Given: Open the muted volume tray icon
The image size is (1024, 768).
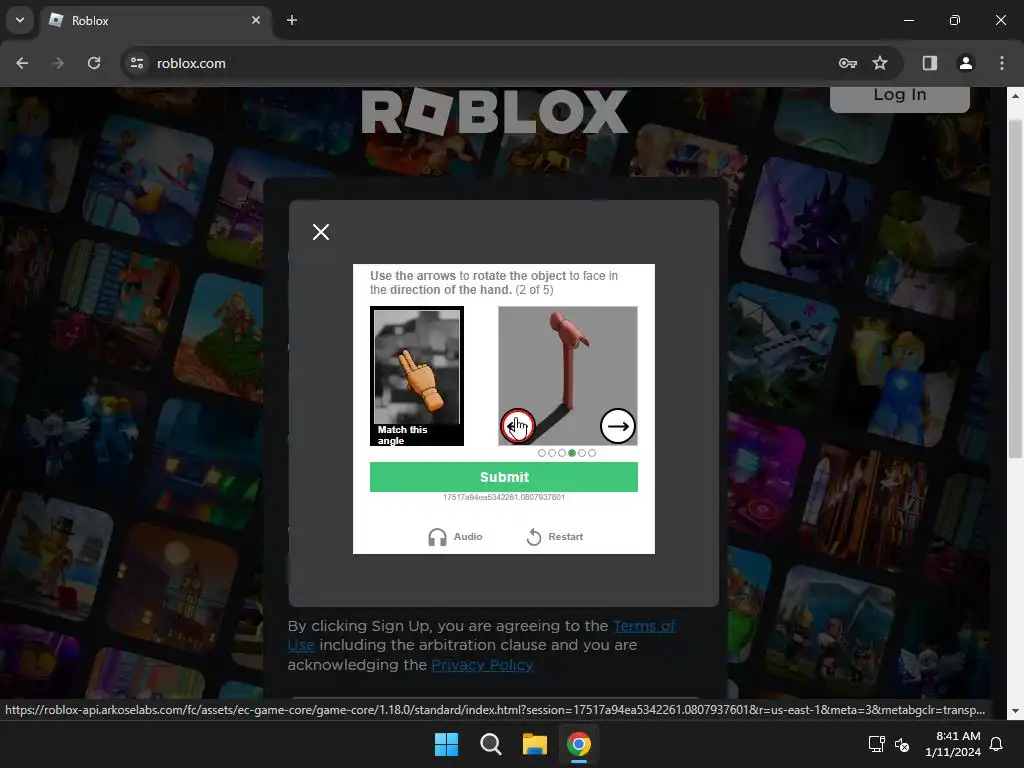Looking at the screenshot, I should coord(902,744).
